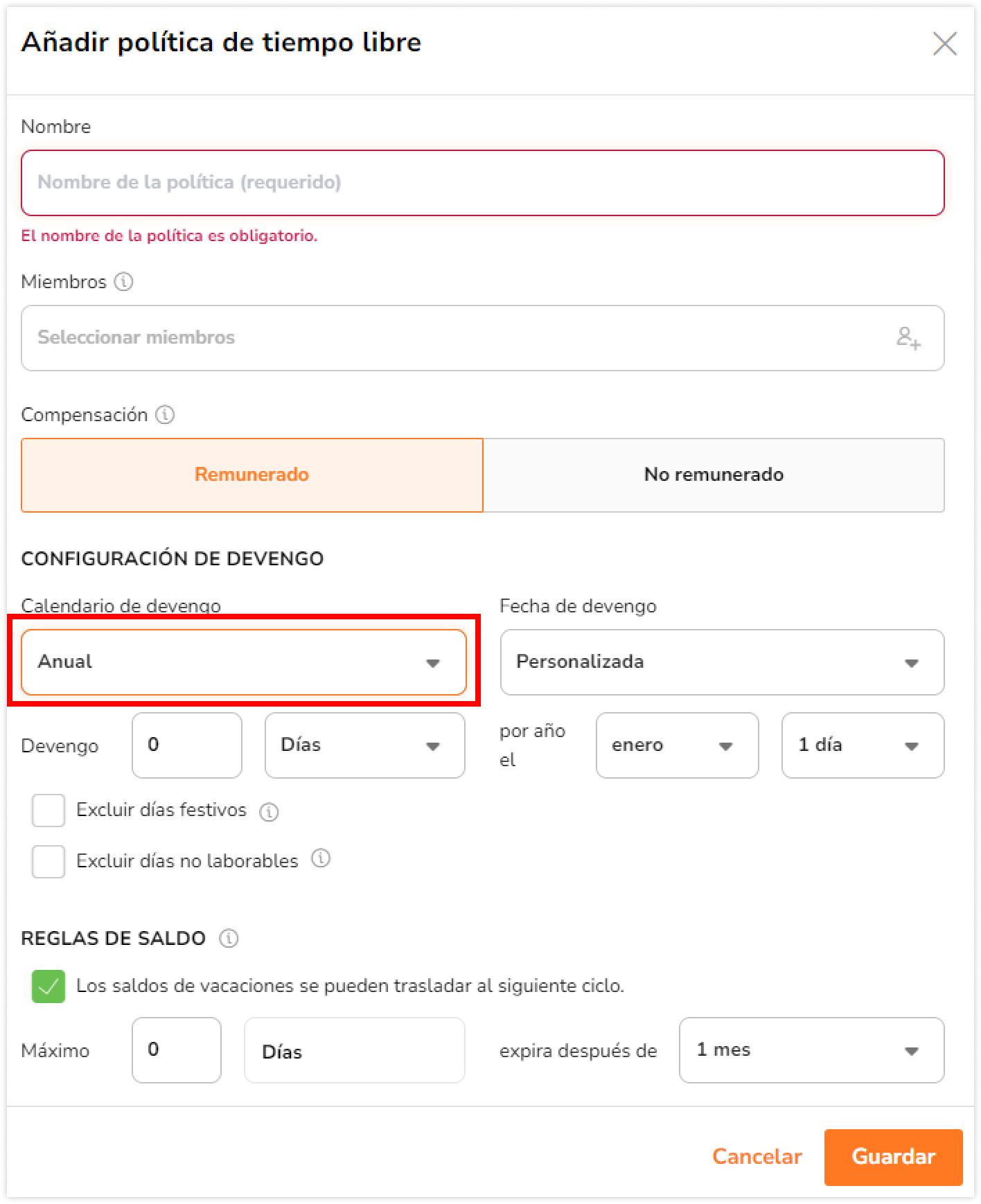Viewport: 981px width, 1204px height.
Task: Click the info icon beside Reglas de saldo
Action: click(229, 939)
